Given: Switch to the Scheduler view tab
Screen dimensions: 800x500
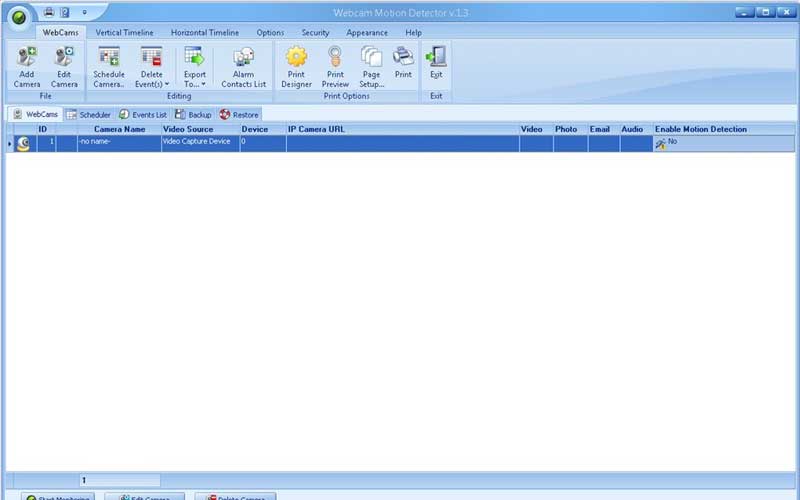Looking at the screenshot, I should [x=89, y=115].
